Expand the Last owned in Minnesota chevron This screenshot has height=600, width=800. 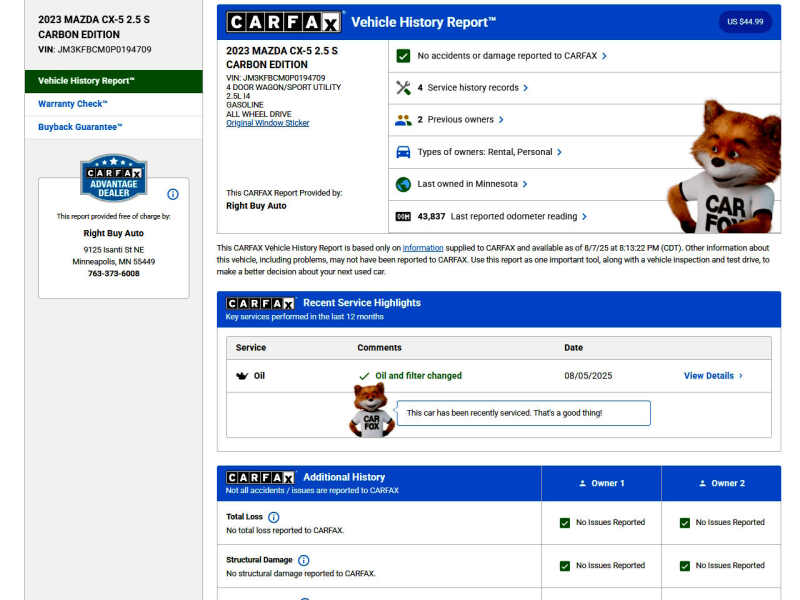[x=525, y=184]
